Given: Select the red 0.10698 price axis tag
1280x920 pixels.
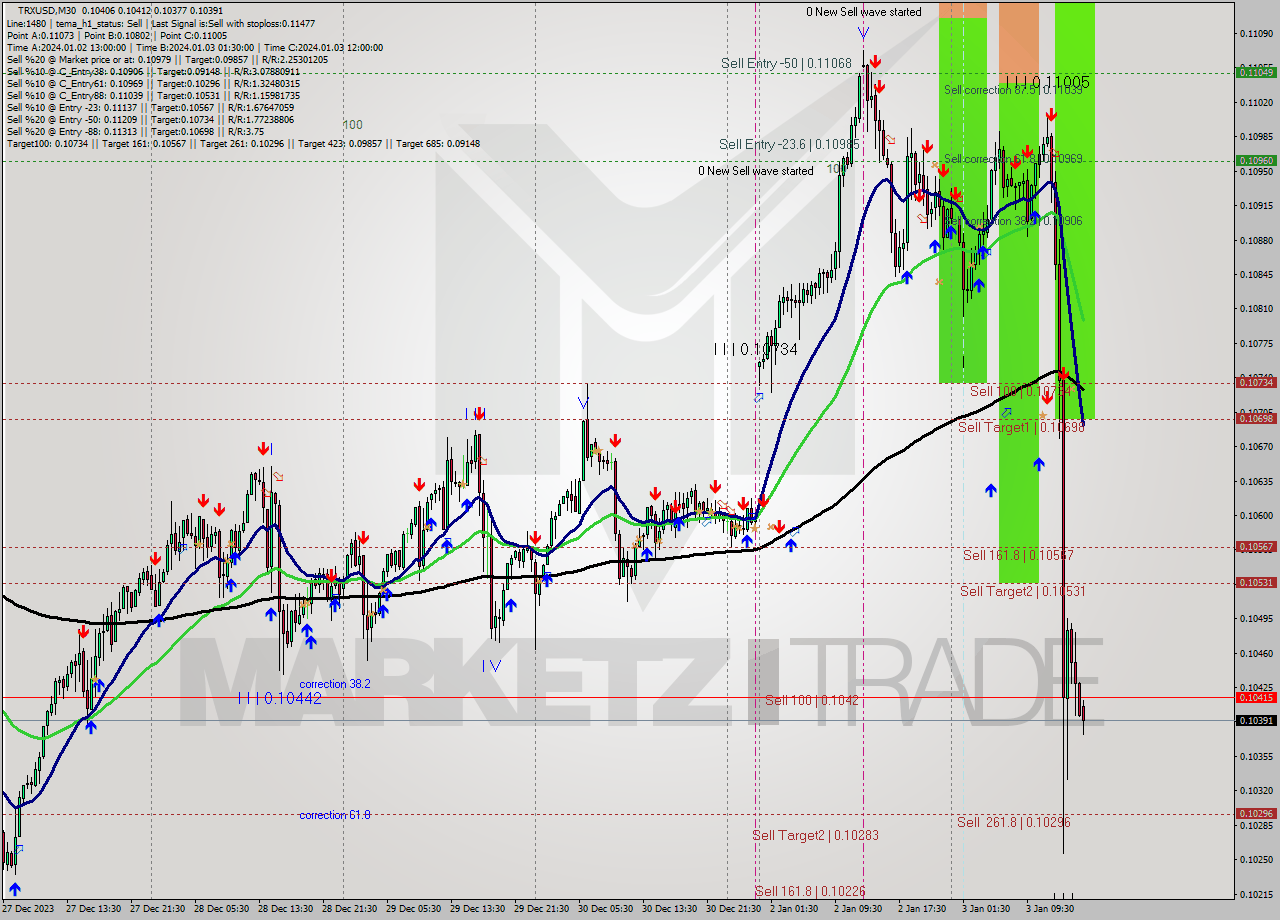Looking at the screenshot, I should tap(1256, 418).
